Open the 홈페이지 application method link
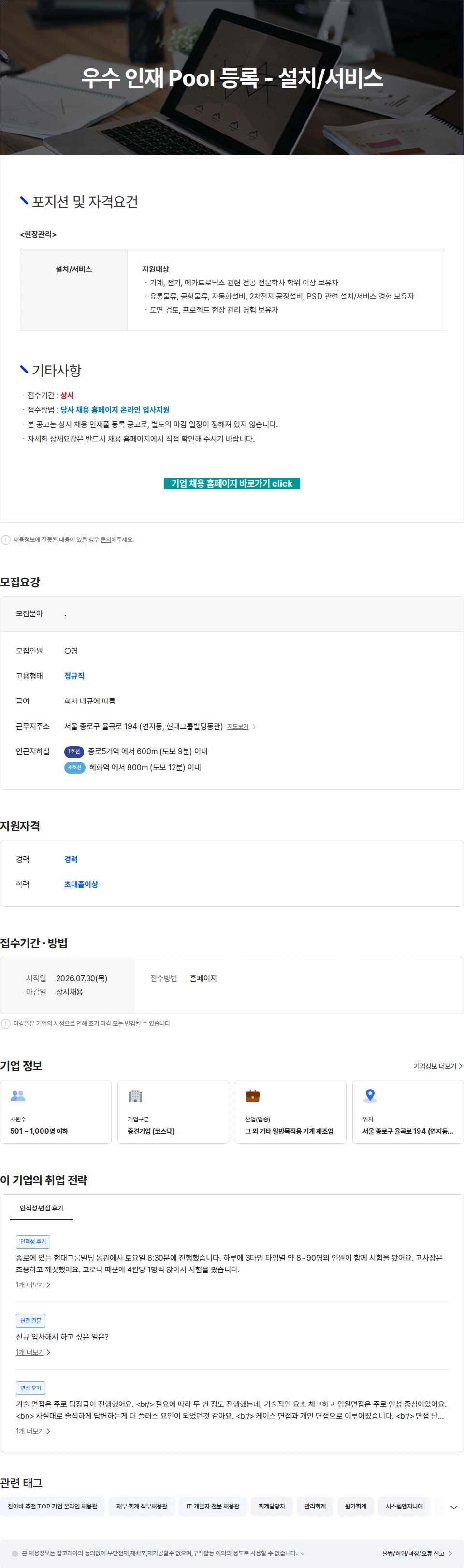464x1568 pixels. (203, 978)
